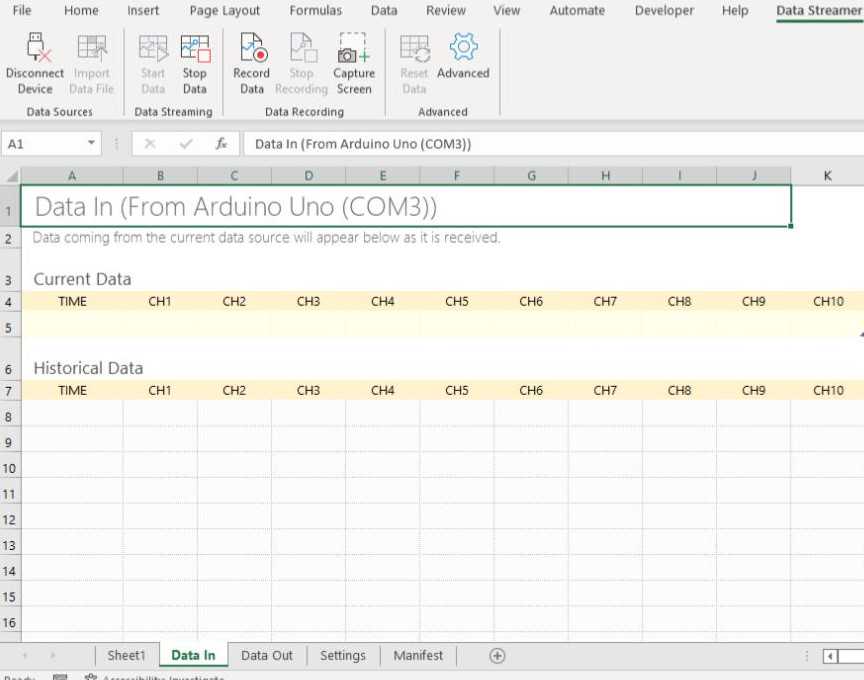Click the sheet tab bar split handle dots

point(807,656)
